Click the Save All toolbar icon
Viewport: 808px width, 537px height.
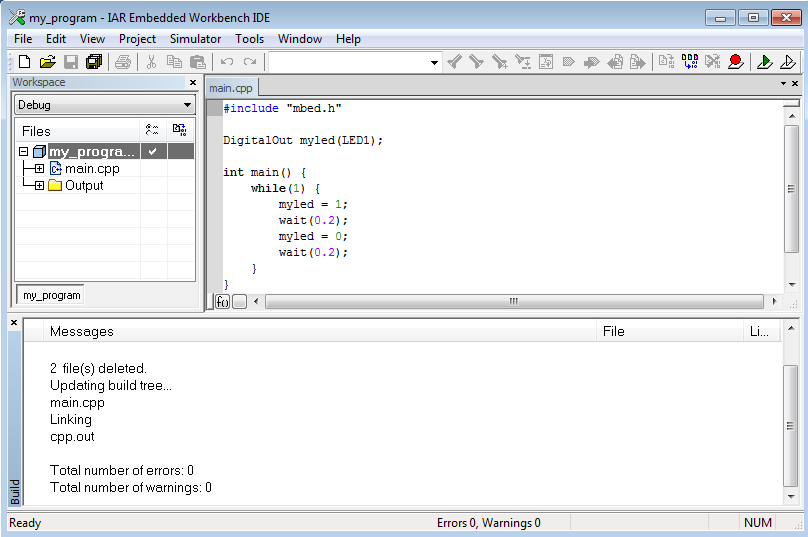[x=94, y=62]
